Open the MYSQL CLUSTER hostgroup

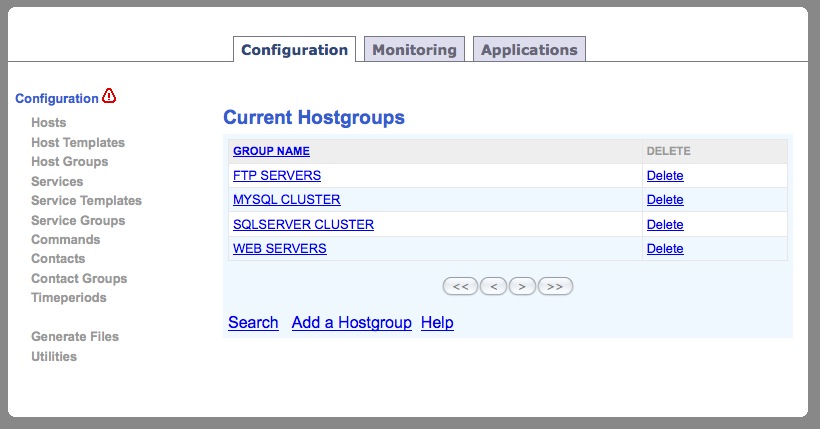287,199
